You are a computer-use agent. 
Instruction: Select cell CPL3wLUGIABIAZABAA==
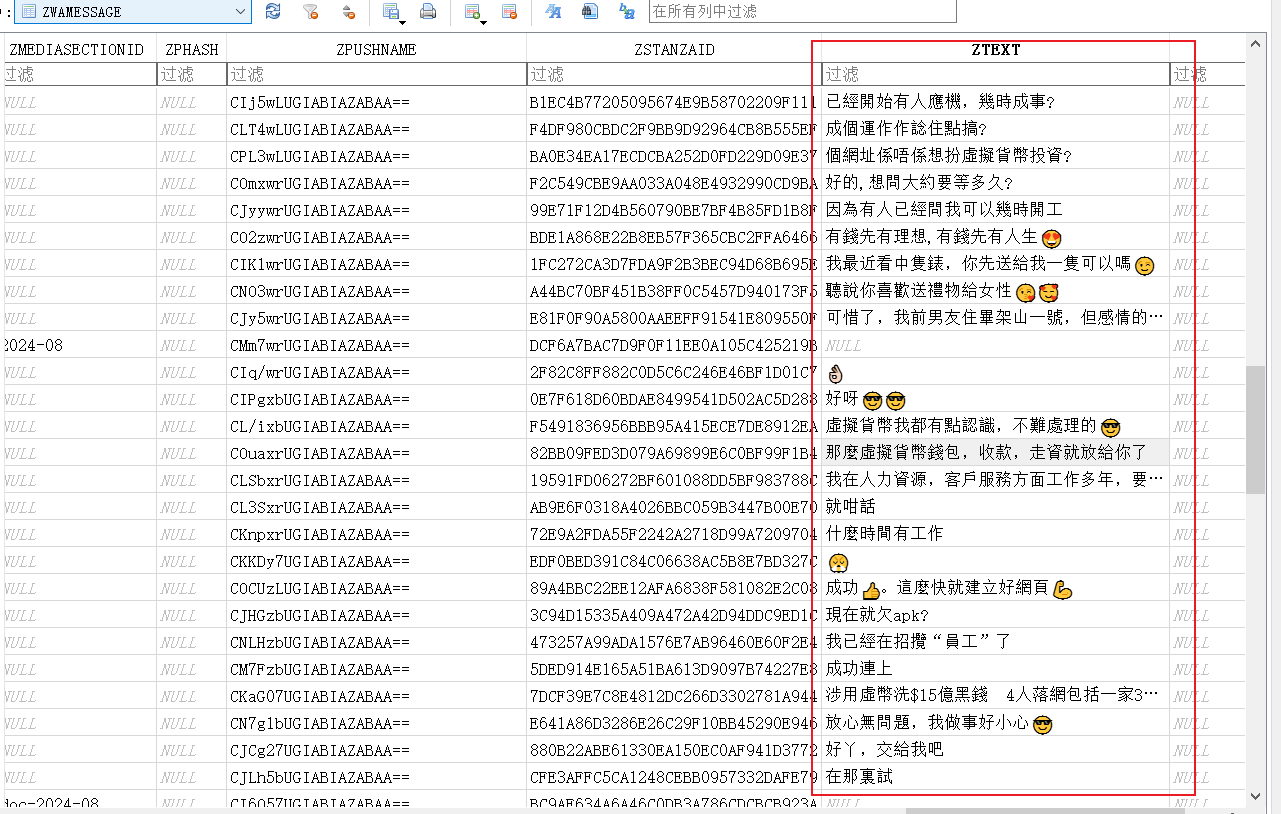pos(377,156)
